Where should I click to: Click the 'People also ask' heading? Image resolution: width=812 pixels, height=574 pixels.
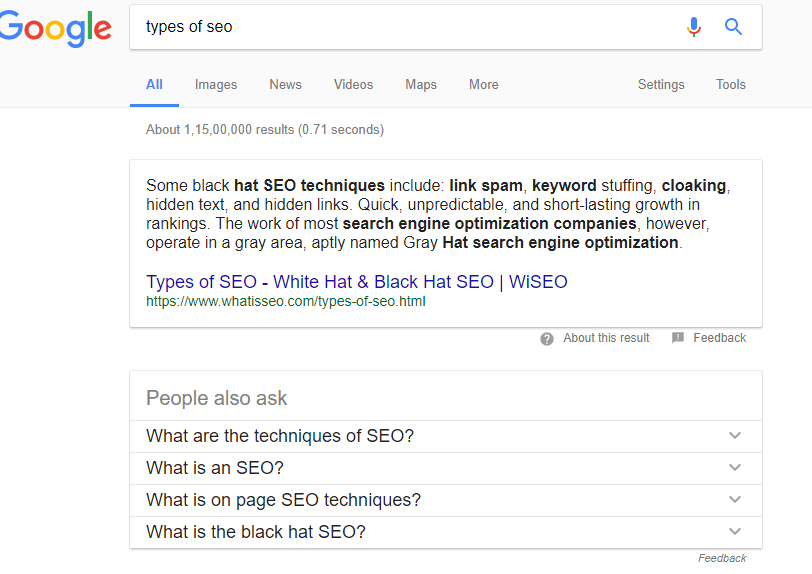click(x=216, y=398)
